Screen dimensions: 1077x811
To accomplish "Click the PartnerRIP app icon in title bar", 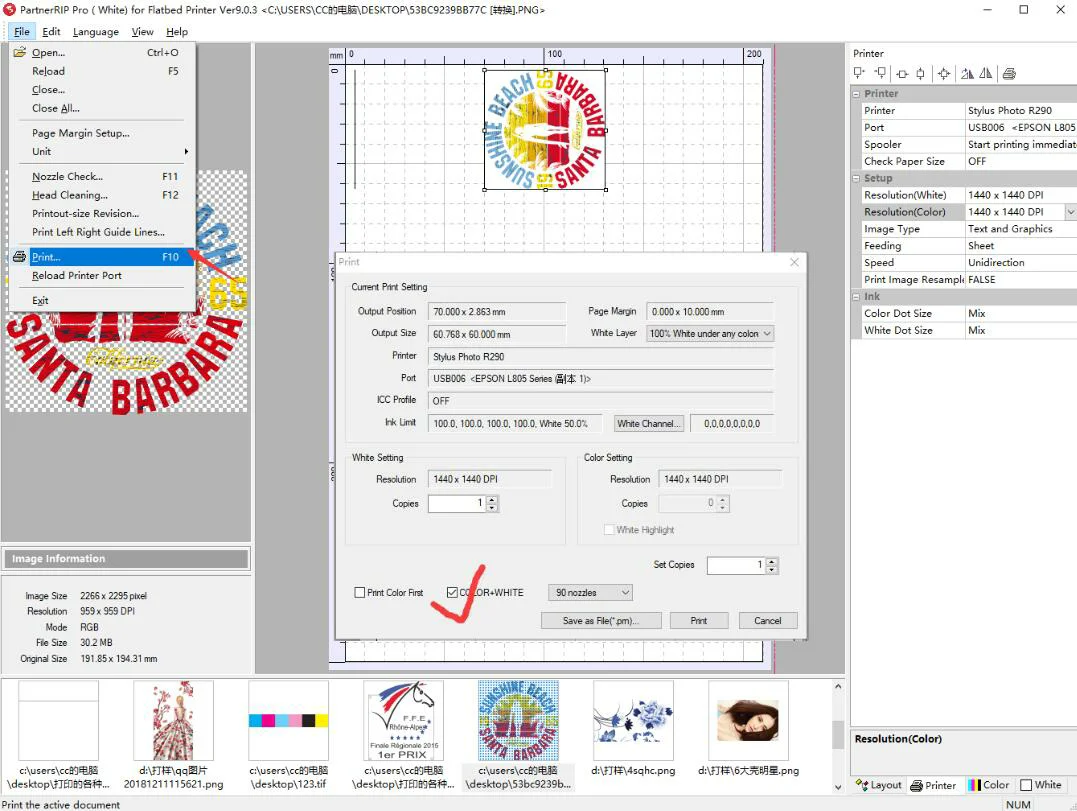I will click(10, 10).
